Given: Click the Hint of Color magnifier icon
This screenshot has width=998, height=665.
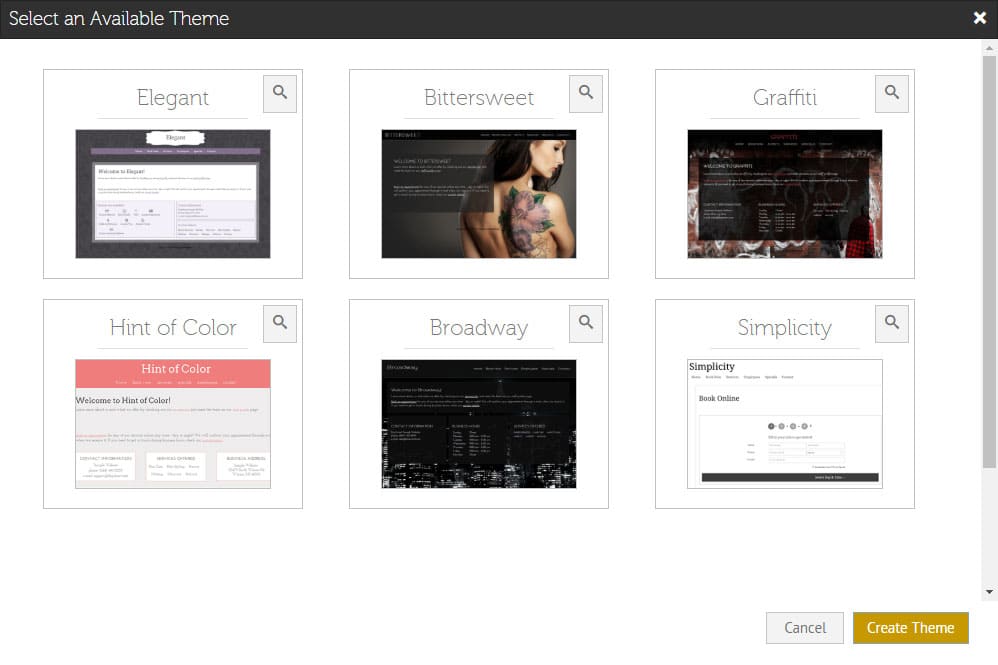Looking at the screenshot, I should point(280,323).
